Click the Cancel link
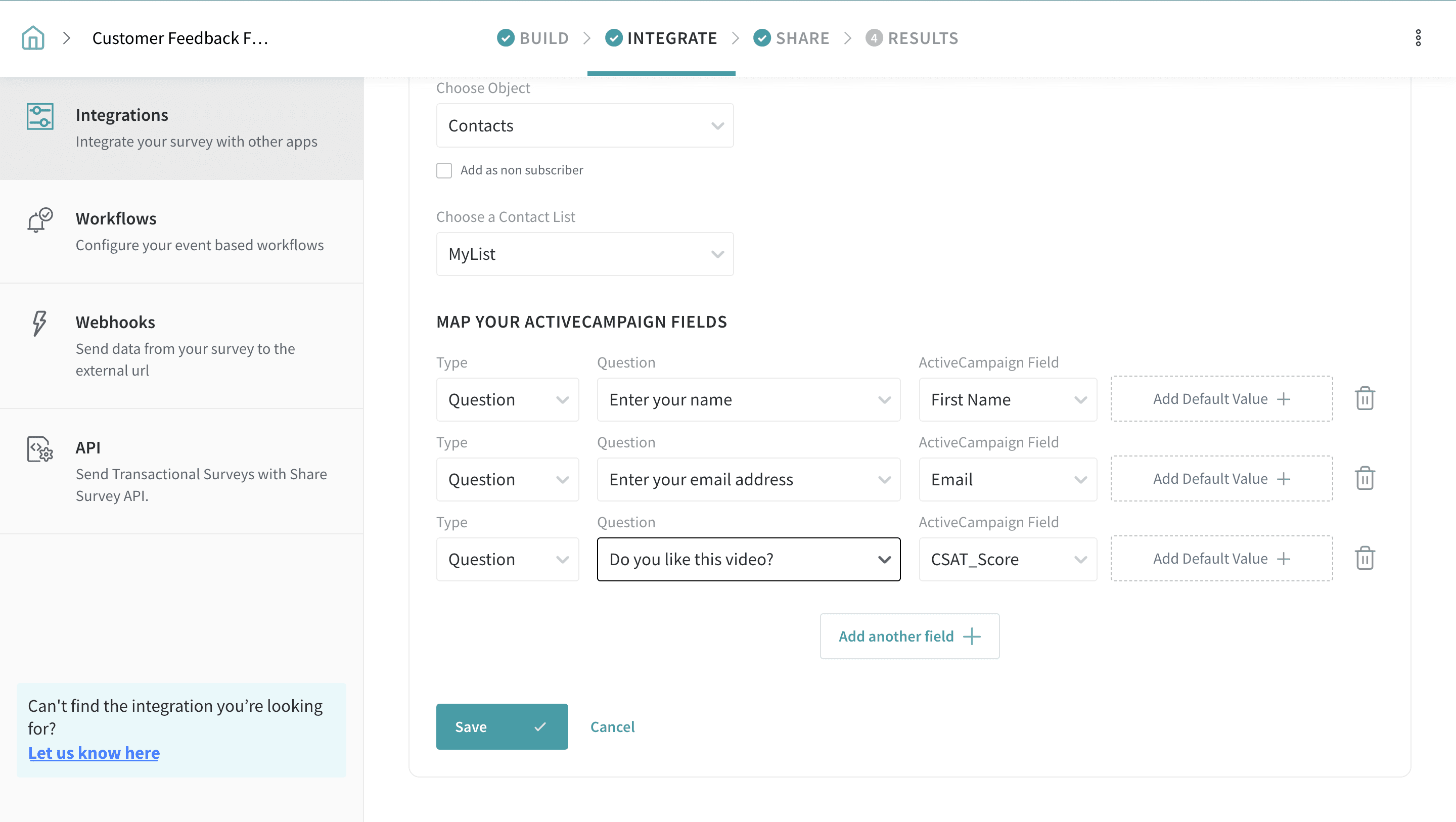 coord(612,726)
